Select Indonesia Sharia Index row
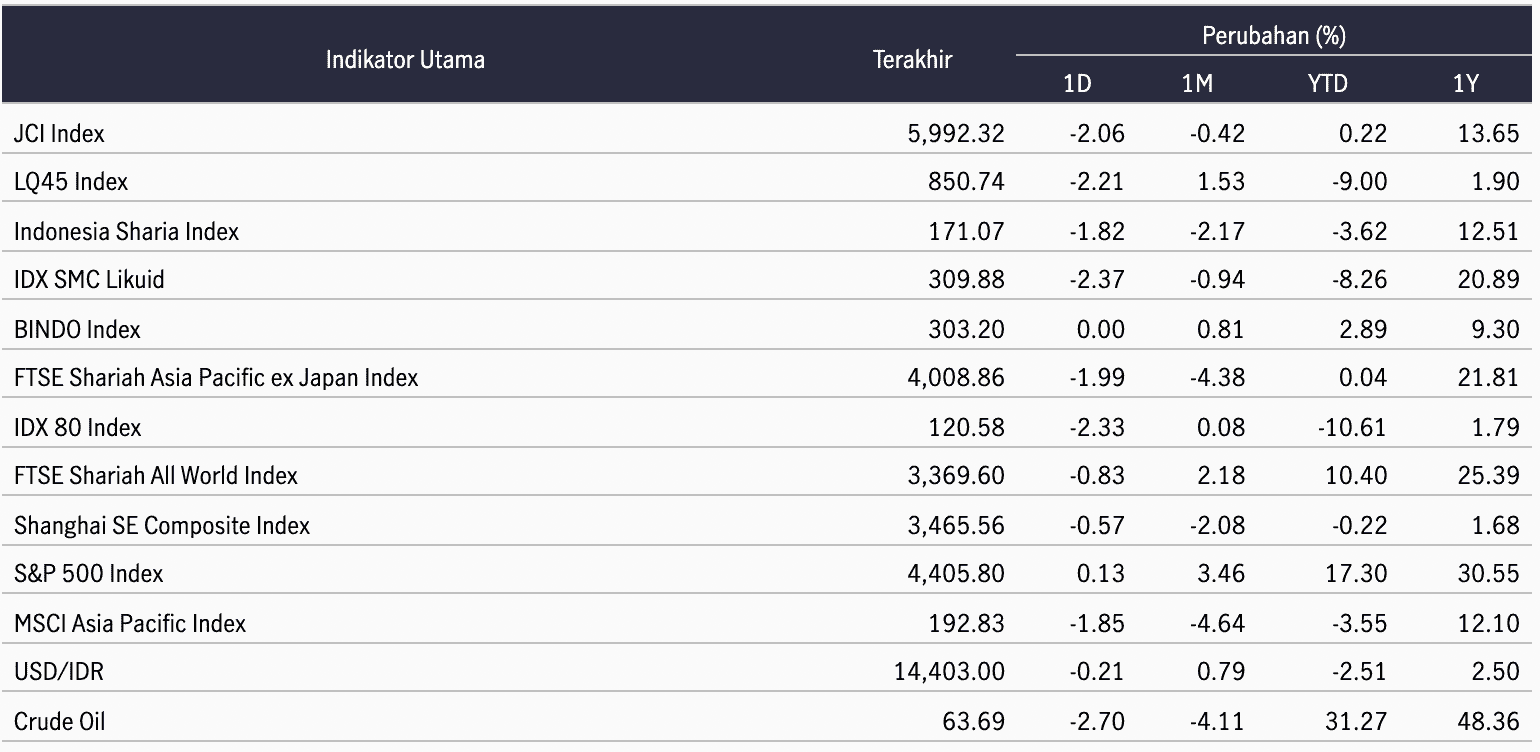Image resolution: width=1540 pixels, height=752 pixels. click(768, 231)
